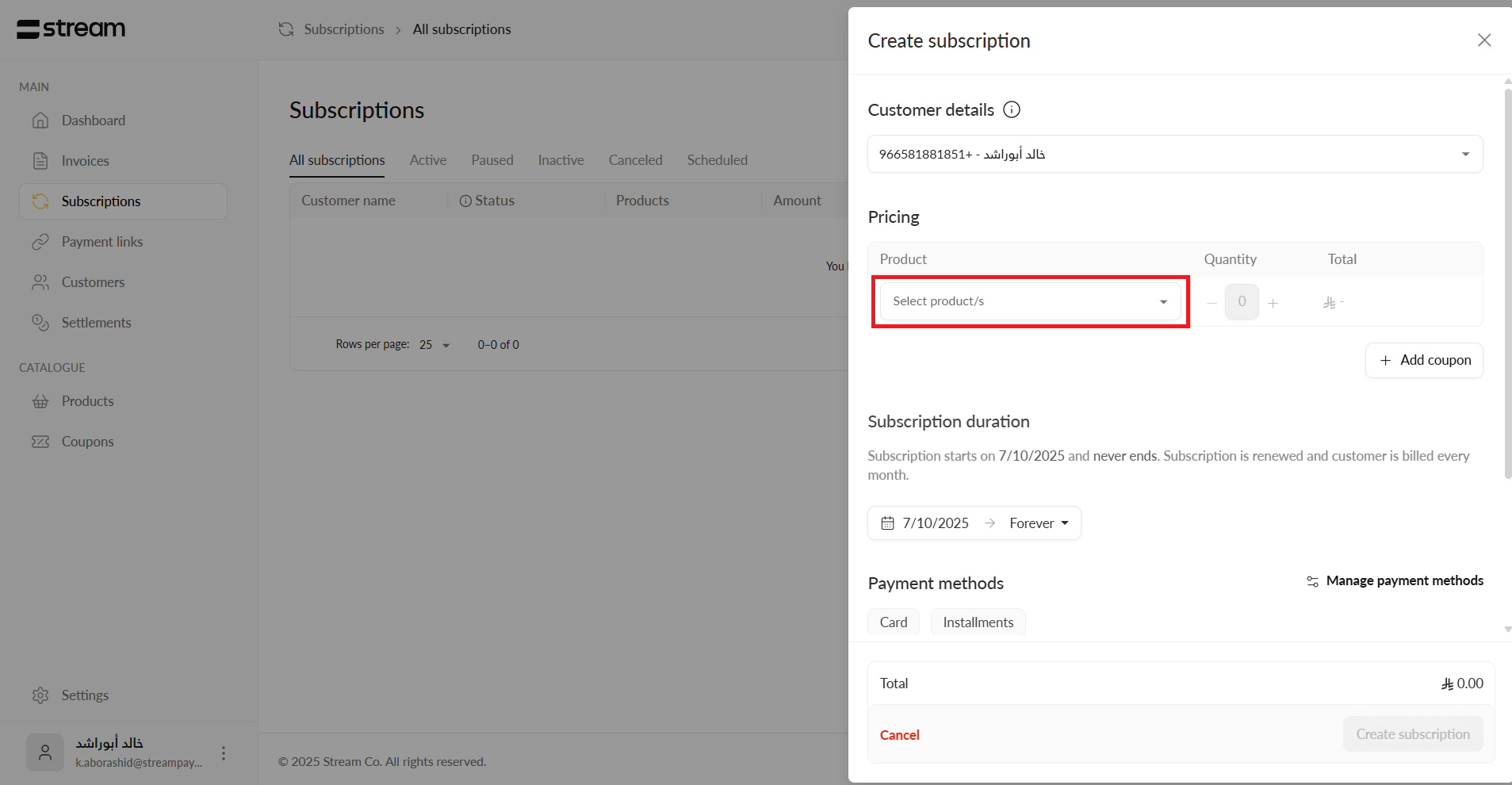The image size is (1512, 785).
Task: Click the Manage payment methods icon
Action: [1312, 581]
